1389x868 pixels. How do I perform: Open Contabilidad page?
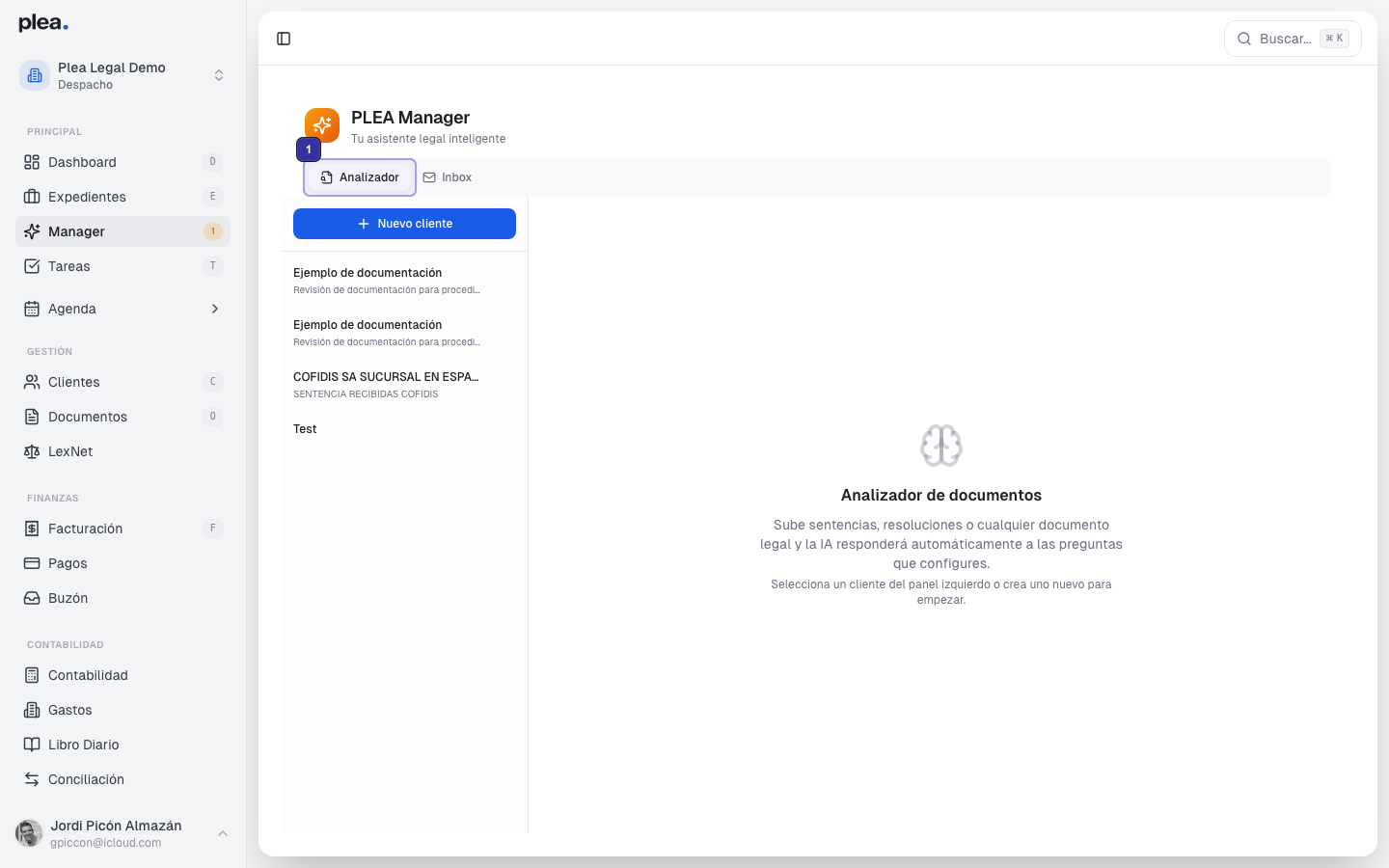tap(123, 675)
